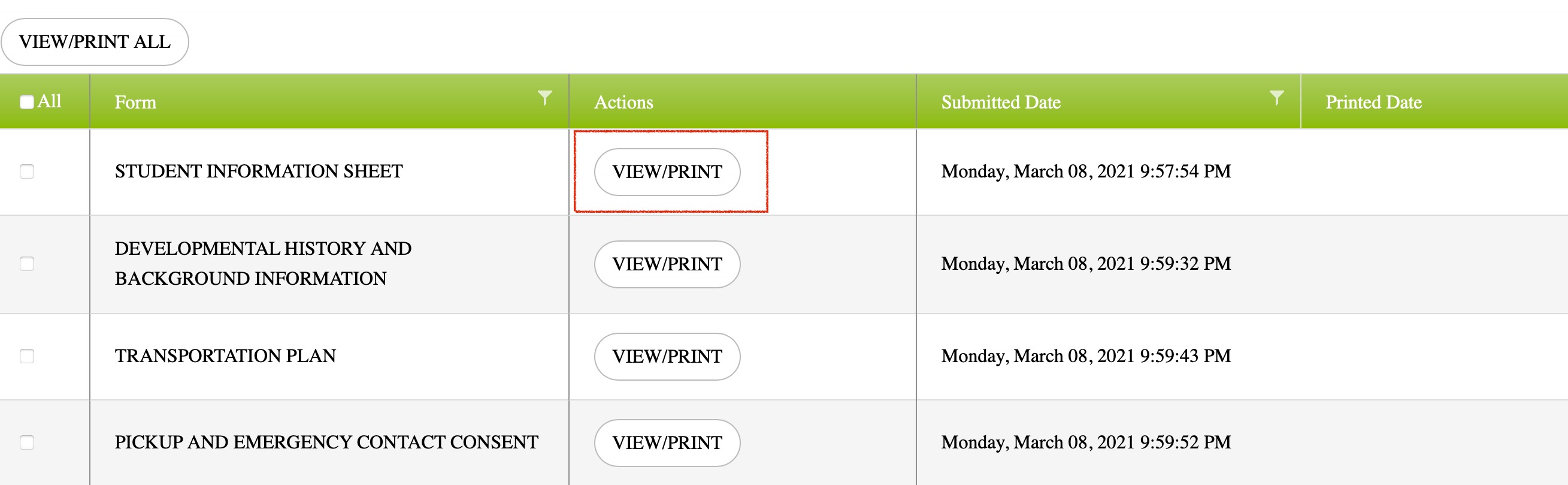Click the 9:57:54 PM submitted date cell
Viewport: 1568px width, 485px height.
click(x=1086, y=171)
